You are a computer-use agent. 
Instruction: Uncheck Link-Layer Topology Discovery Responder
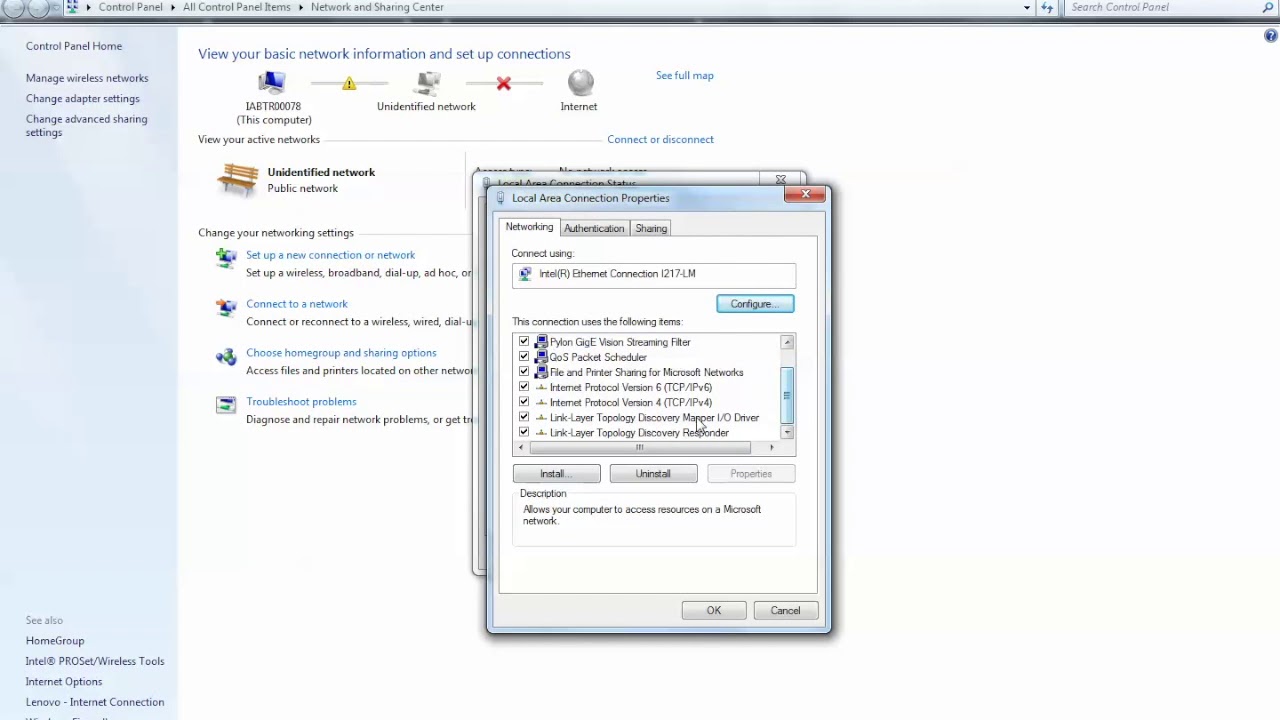[524, 432]
